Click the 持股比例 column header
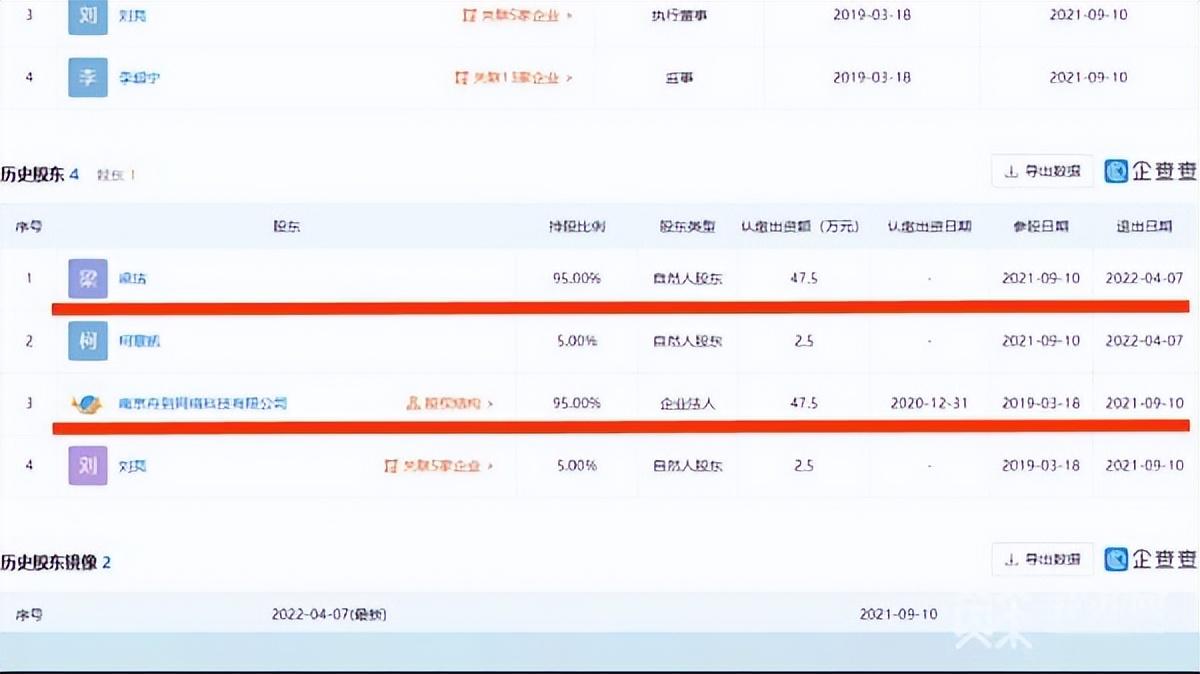This screenshot has width=1200, height=674. [x=576, y=226]
